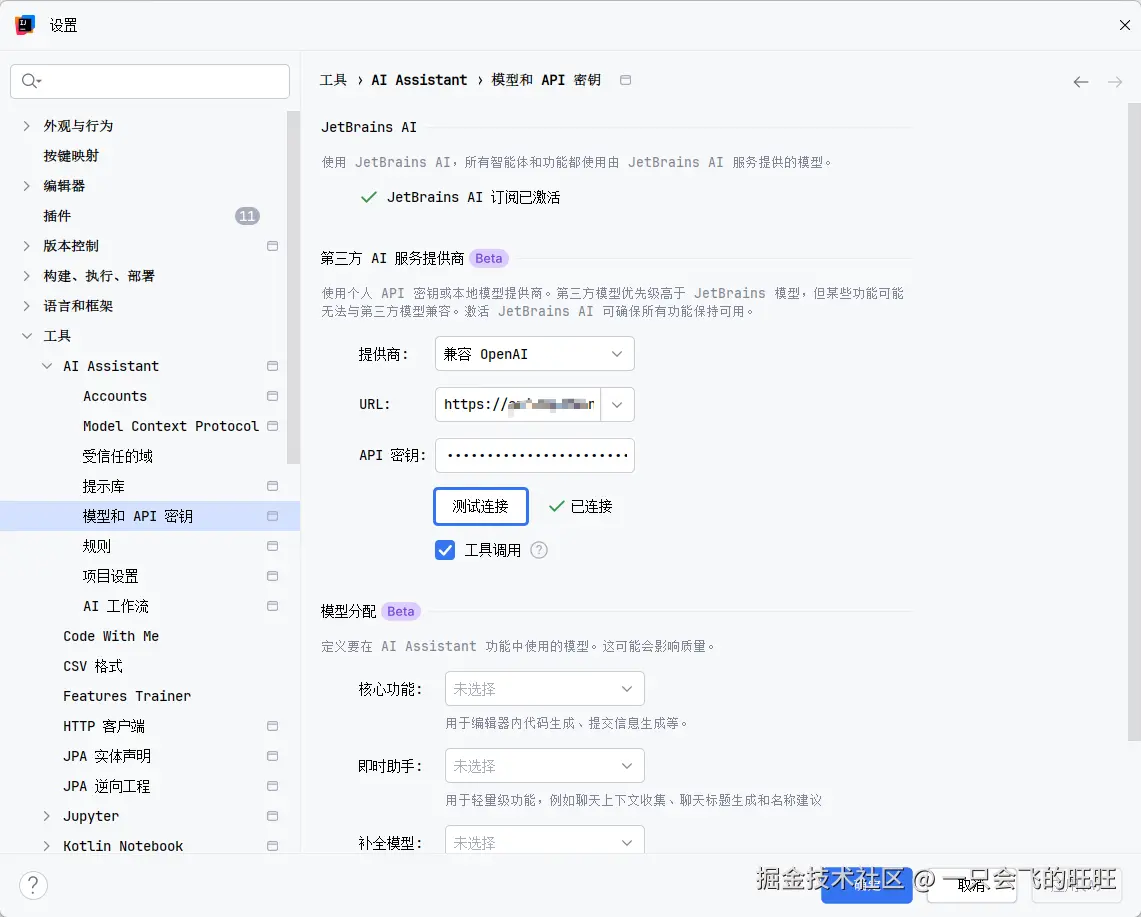
Task: Click project icon beside AI 工作流
Action: [x=272, y=606]
